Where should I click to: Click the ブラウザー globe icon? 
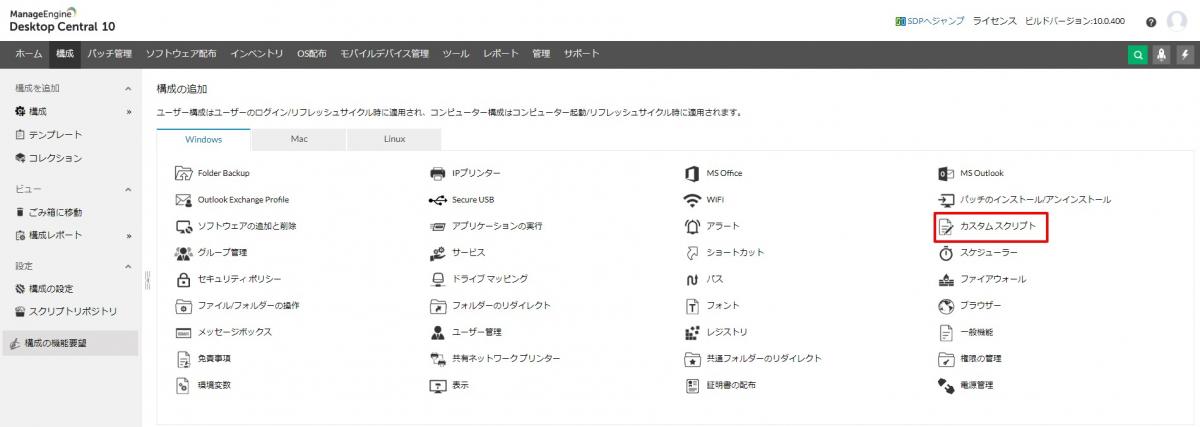coord(946,306)
